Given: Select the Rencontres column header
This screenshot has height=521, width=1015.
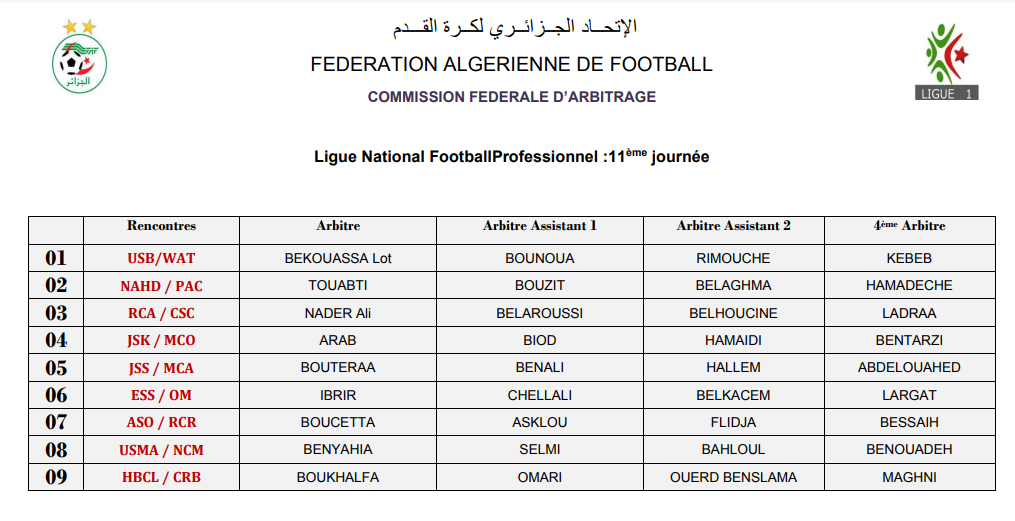Looking at the screenshot, I should click(161, 227).
